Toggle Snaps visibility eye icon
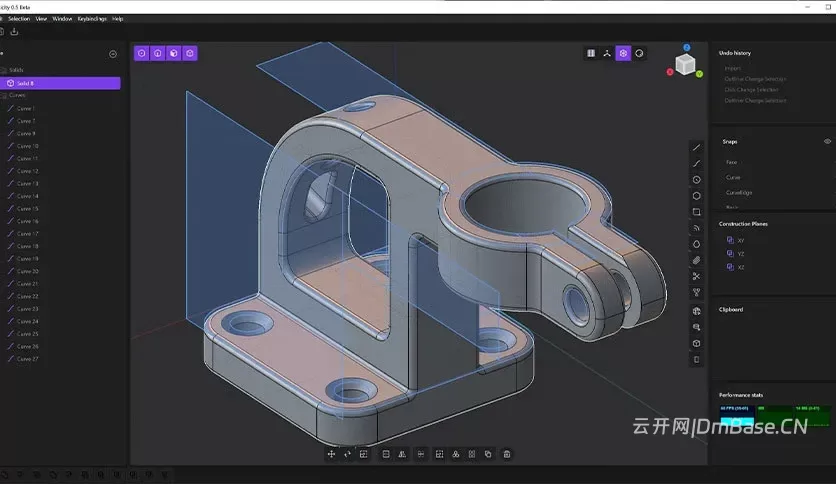Screen dimensions: 836x484 point(827,141)
